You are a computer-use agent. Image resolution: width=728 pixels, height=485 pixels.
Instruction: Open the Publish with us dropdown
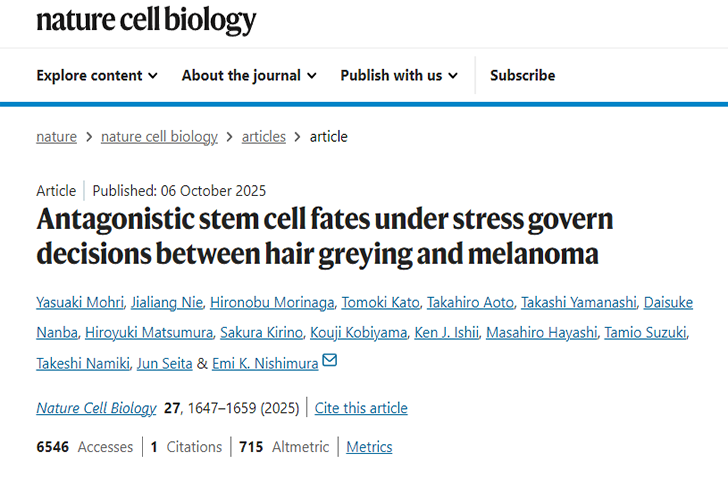tap(399, 75)
